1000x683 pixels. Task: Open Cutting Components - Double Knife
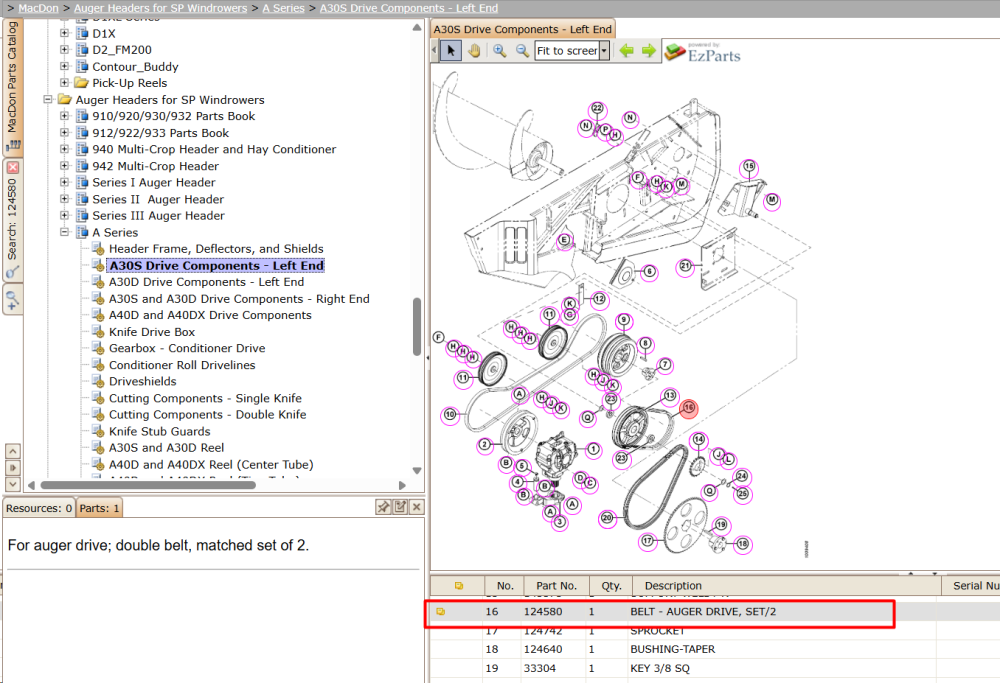207,415
